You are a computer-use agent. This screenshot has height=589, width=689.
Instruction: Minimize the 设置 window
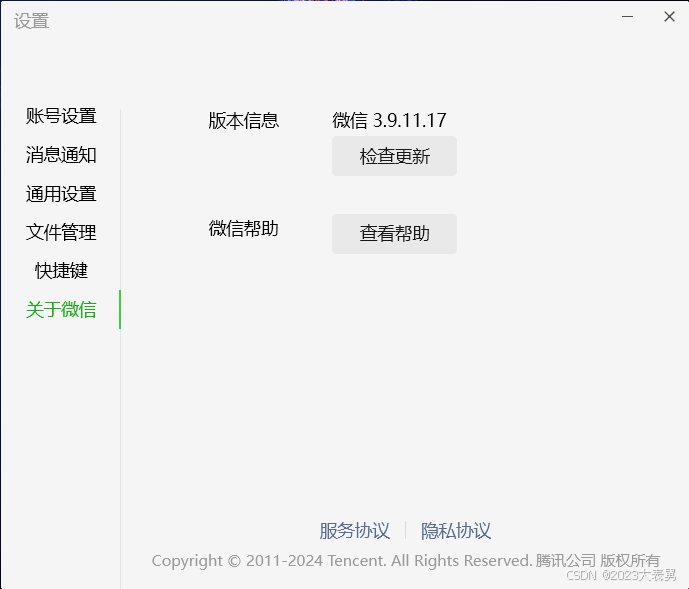627,17
